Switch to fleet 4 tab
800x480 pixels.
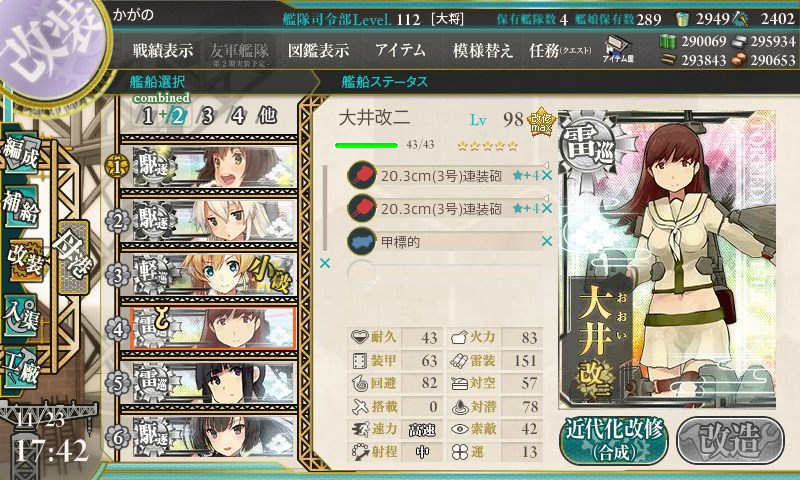click(238, 116)
